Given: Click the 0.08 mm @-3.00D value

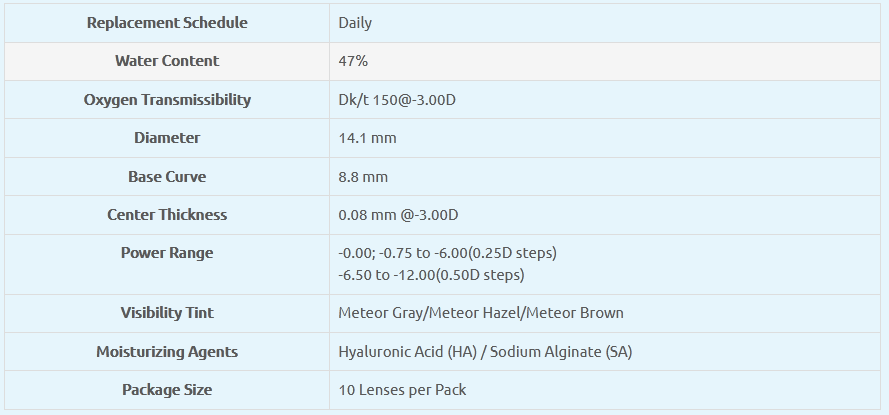Looking at the screenshot, I should [x=398, y=215].
